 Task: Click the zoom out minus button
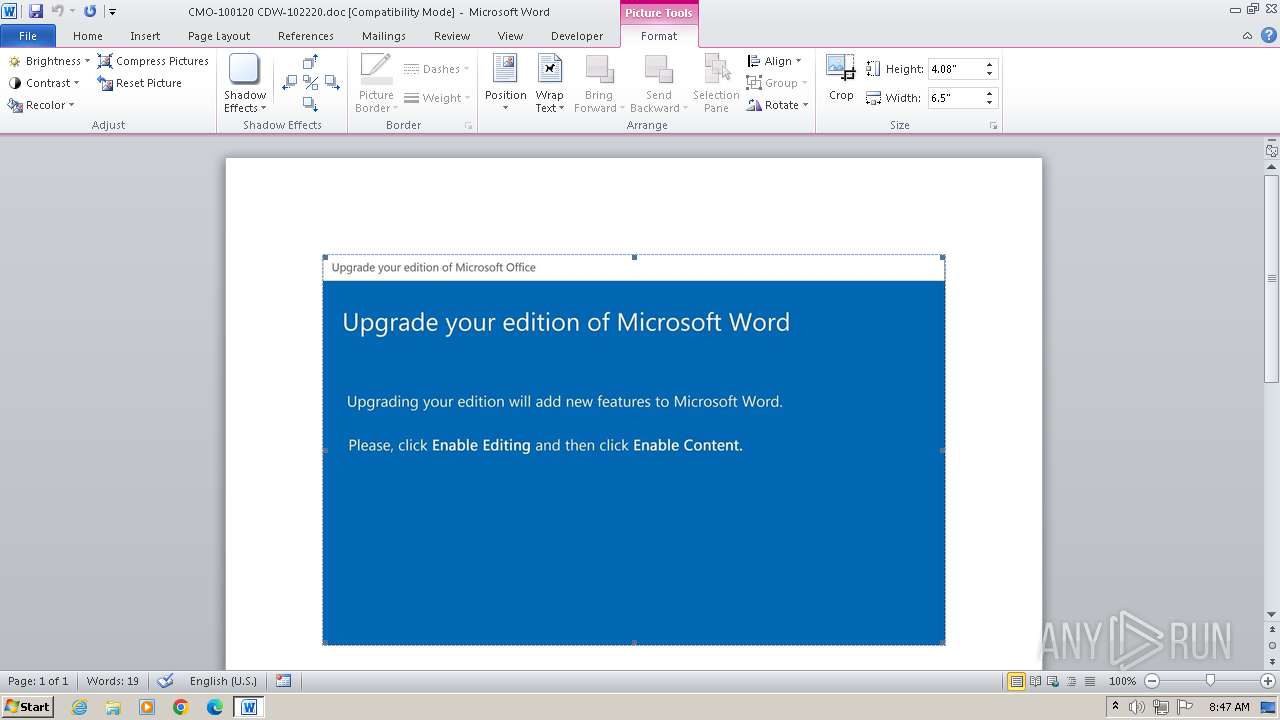tap(1152, 681)
